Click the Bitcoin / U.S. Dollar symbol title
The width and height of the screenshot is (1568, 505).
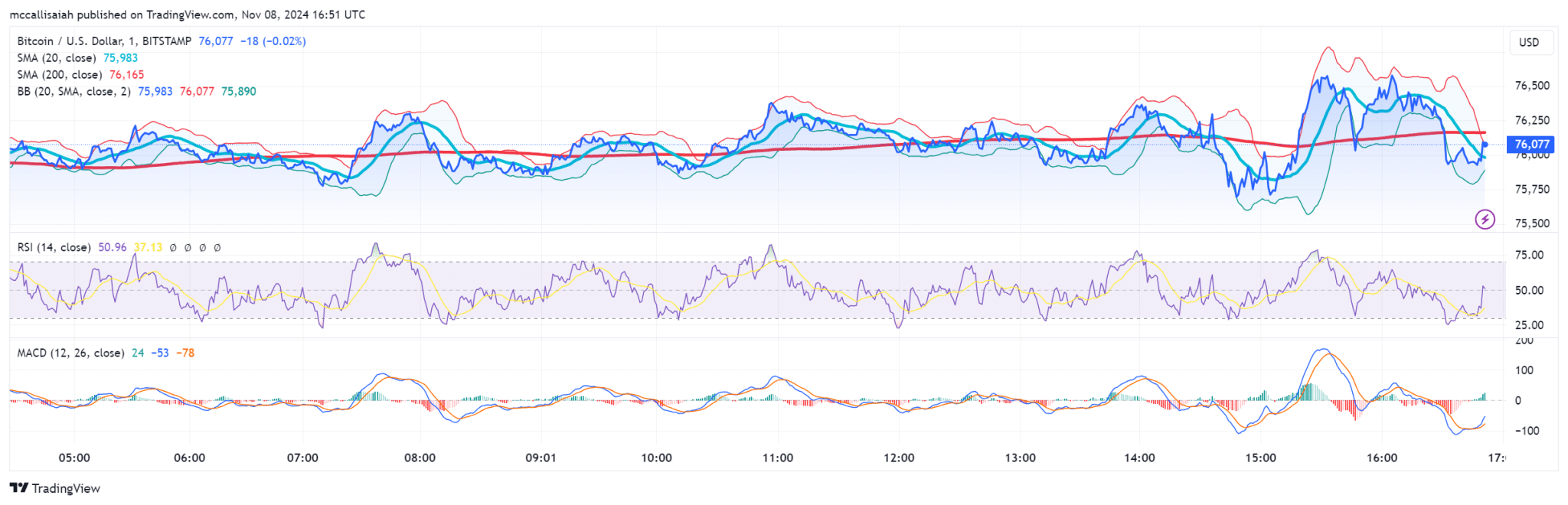tap(104, 41)
